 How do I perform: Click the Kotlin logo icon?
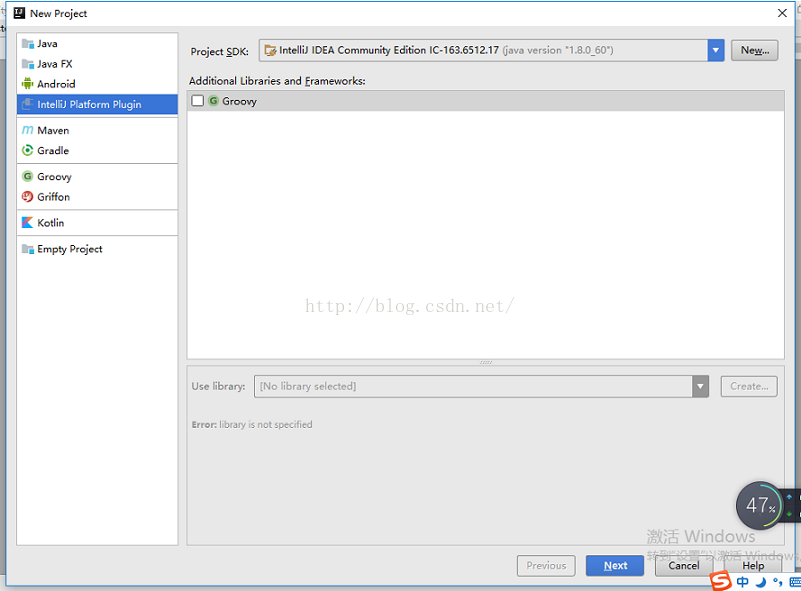coord(28,223)
